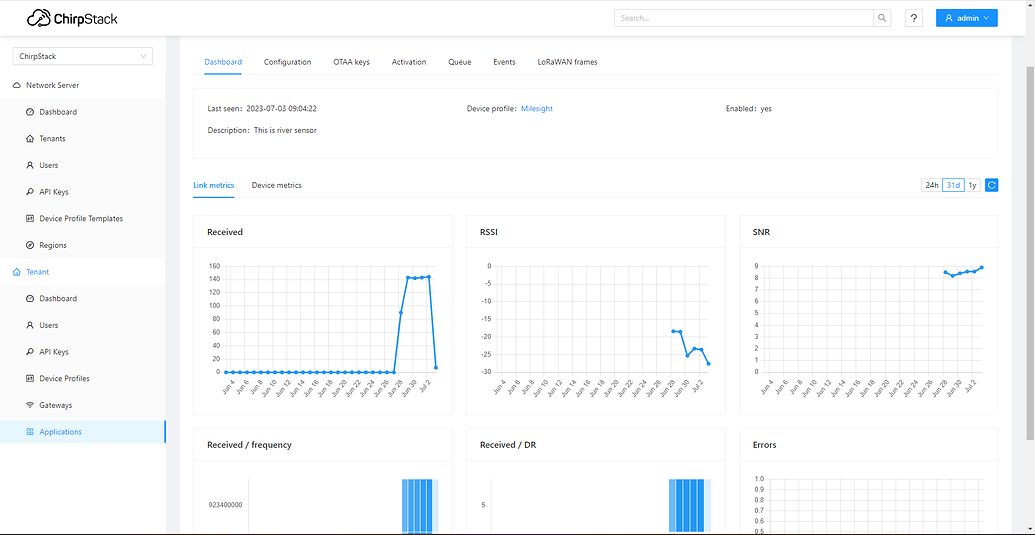Click the Regions compass icon in sidebar

pos(30,245)
